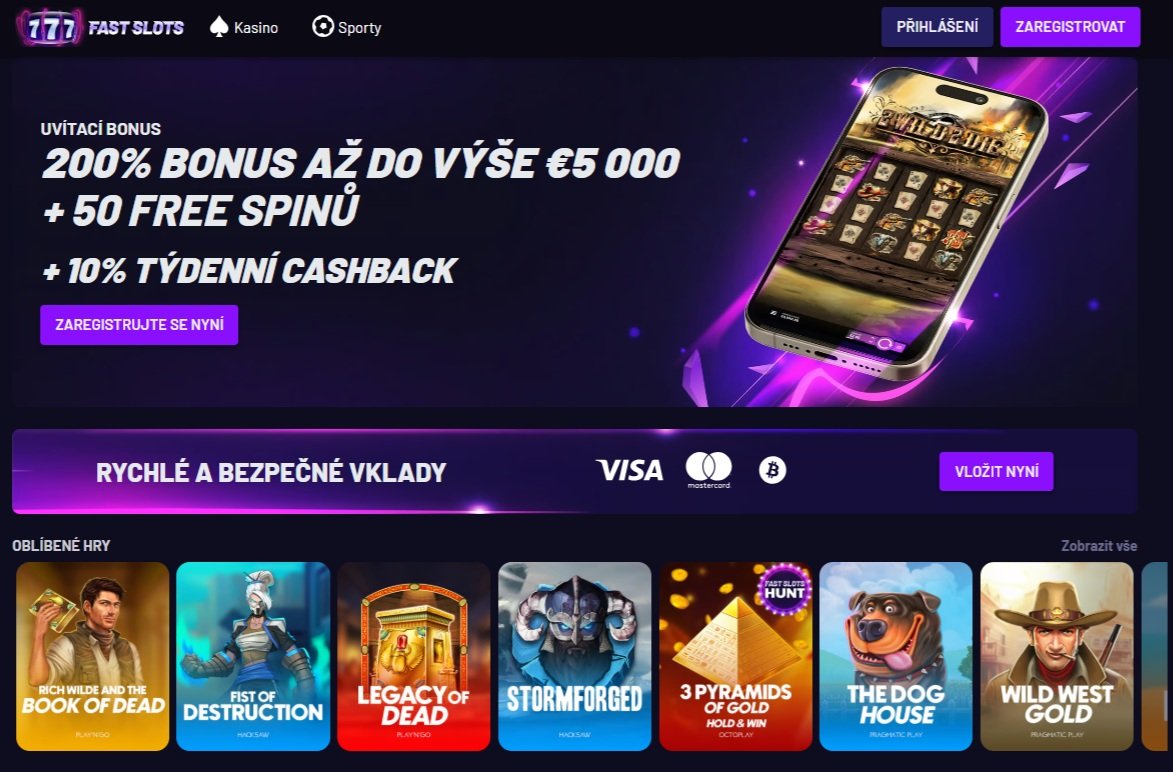Open the Zobrazit vše link
This screenshot has width=1173, height=772.
1099,545
